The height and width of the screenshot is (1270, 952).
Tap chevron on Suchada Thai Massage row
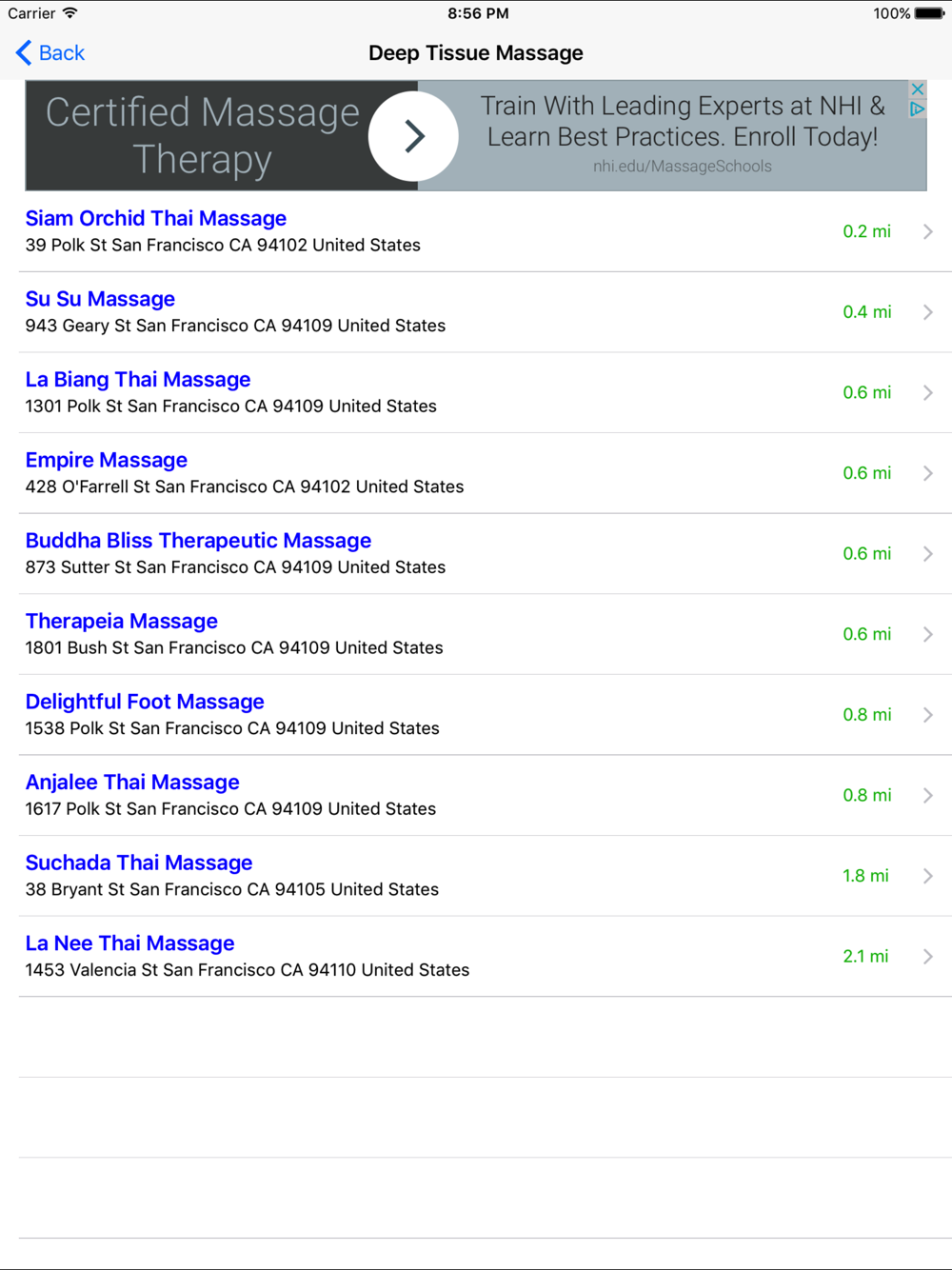tap(928, 876)
